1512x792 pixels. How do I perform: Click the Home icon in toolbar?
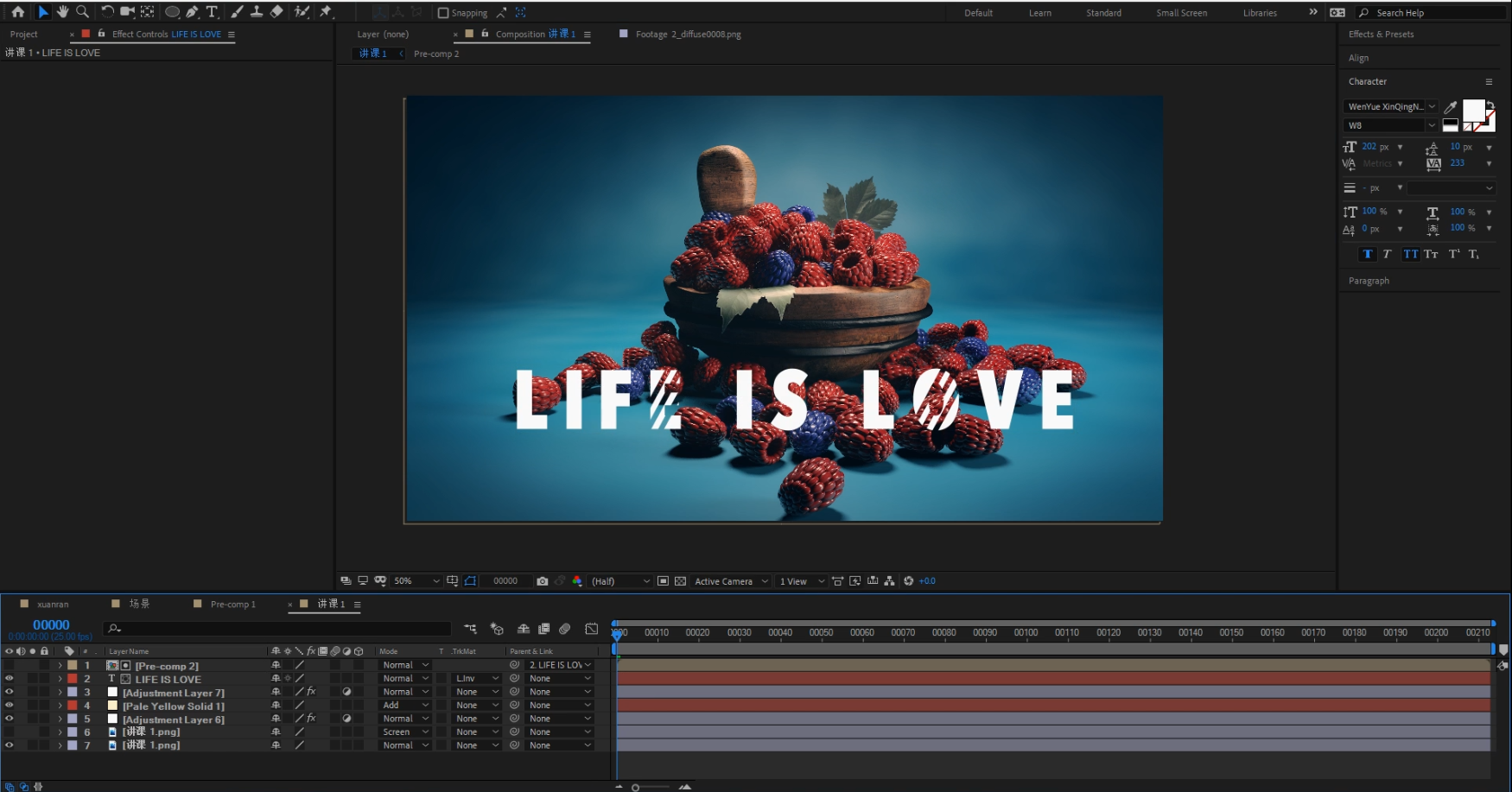pos(17,12)
